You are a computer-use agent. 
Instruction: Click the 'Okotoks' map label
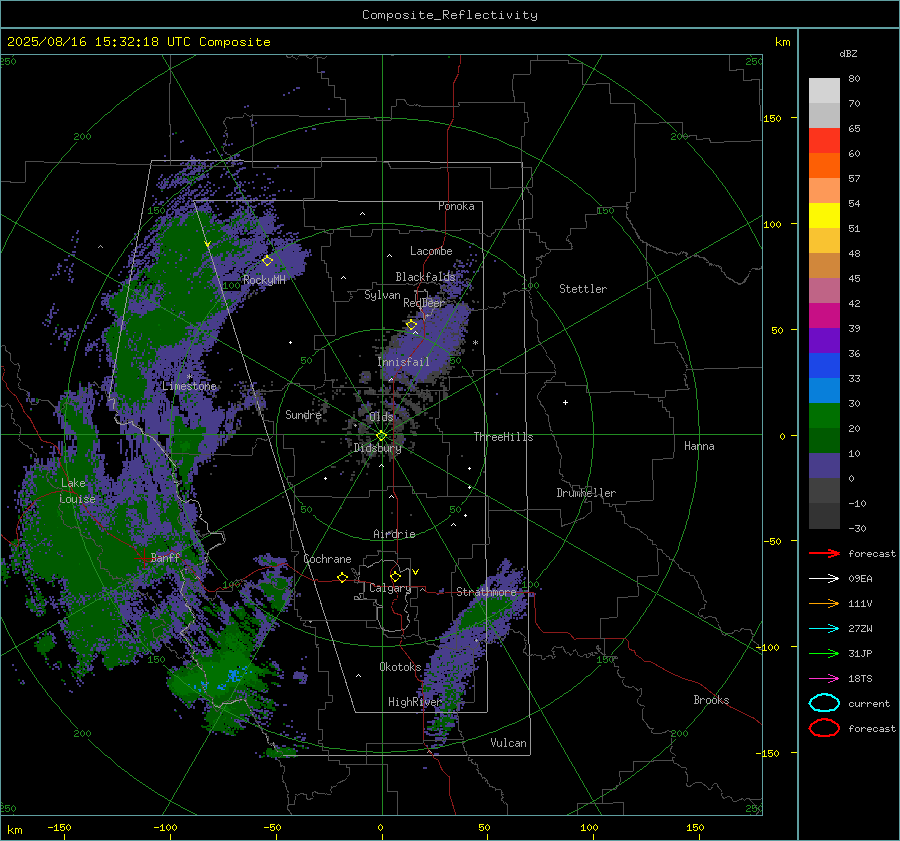click(400, 667)
